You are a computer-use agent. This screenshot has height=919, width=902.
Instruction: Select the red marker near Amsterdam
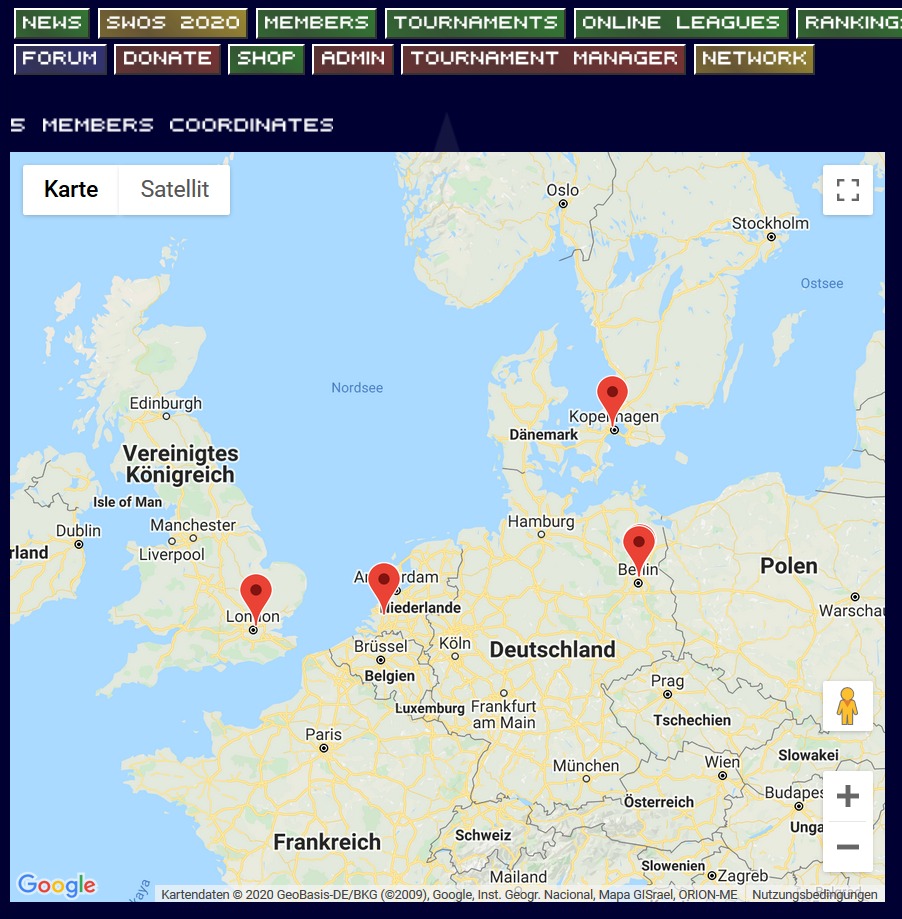[383, 583]
